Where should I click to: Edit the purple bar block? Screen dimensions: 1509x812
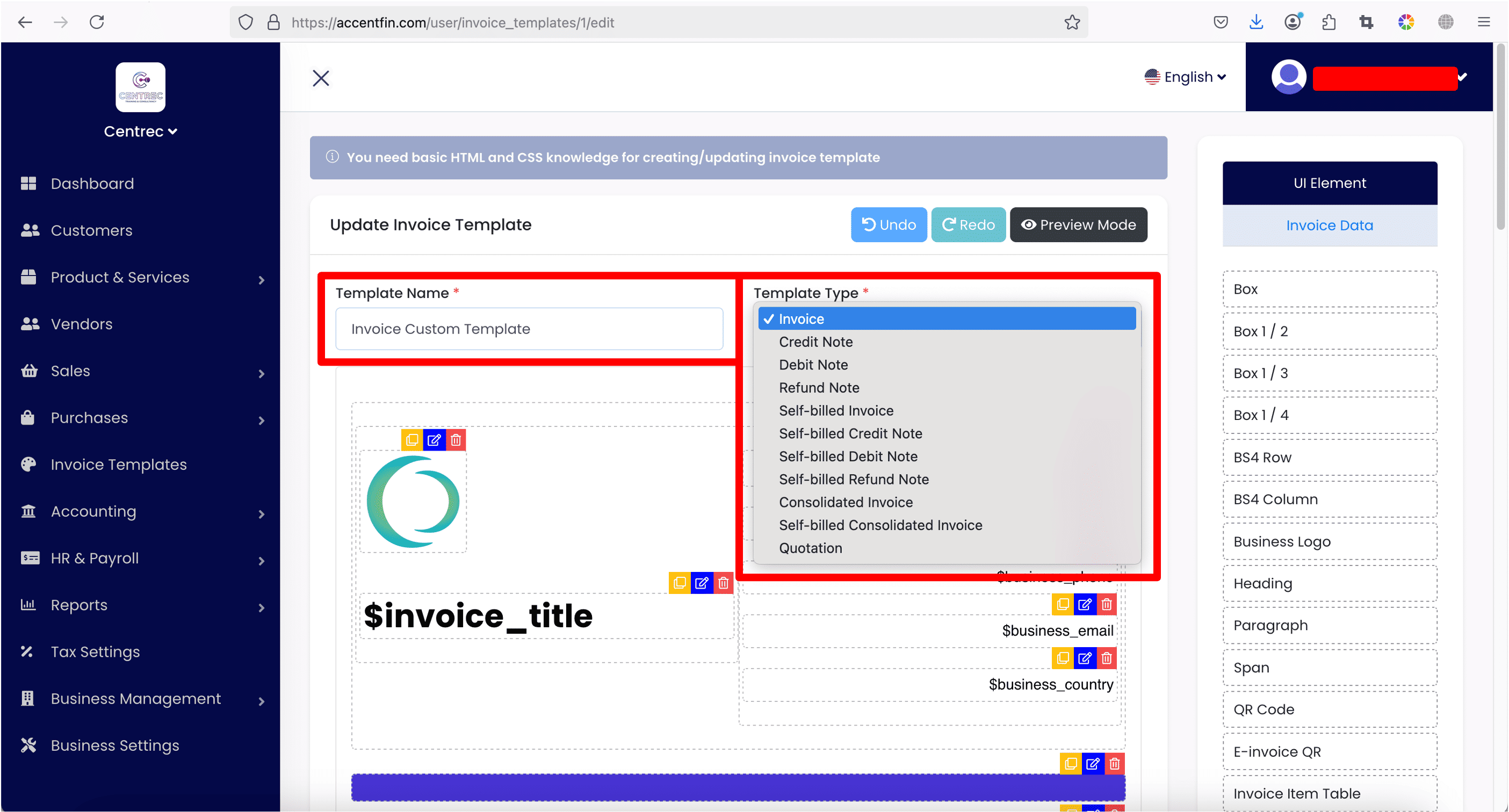[1093, 764]
